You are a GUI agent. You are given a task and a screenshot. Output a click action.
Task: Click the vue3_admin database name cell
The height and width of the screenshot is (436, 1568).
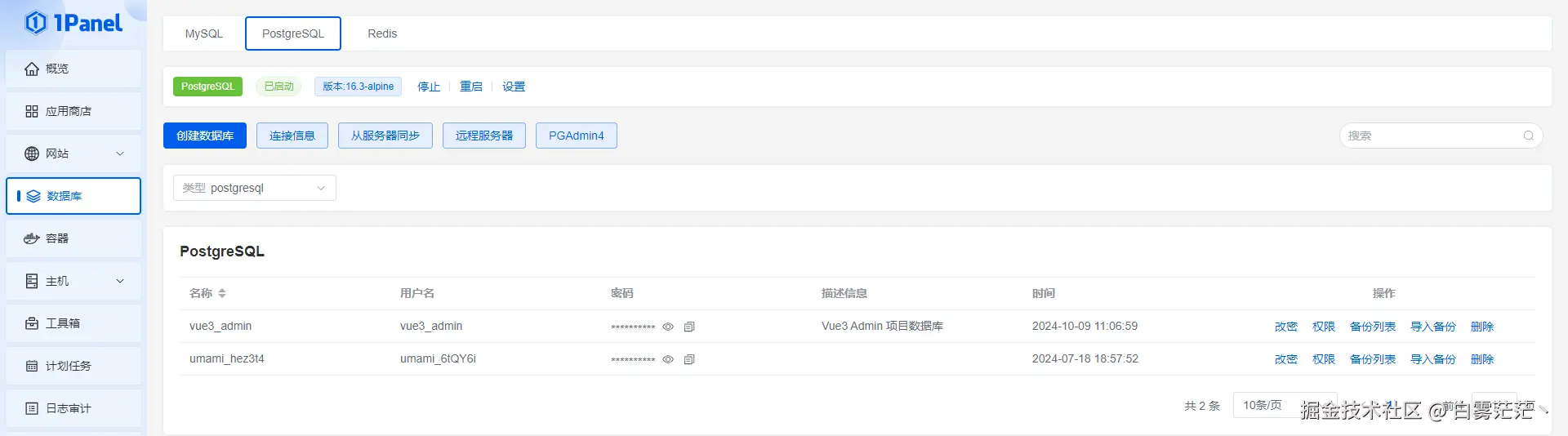(x=220, y=326)
